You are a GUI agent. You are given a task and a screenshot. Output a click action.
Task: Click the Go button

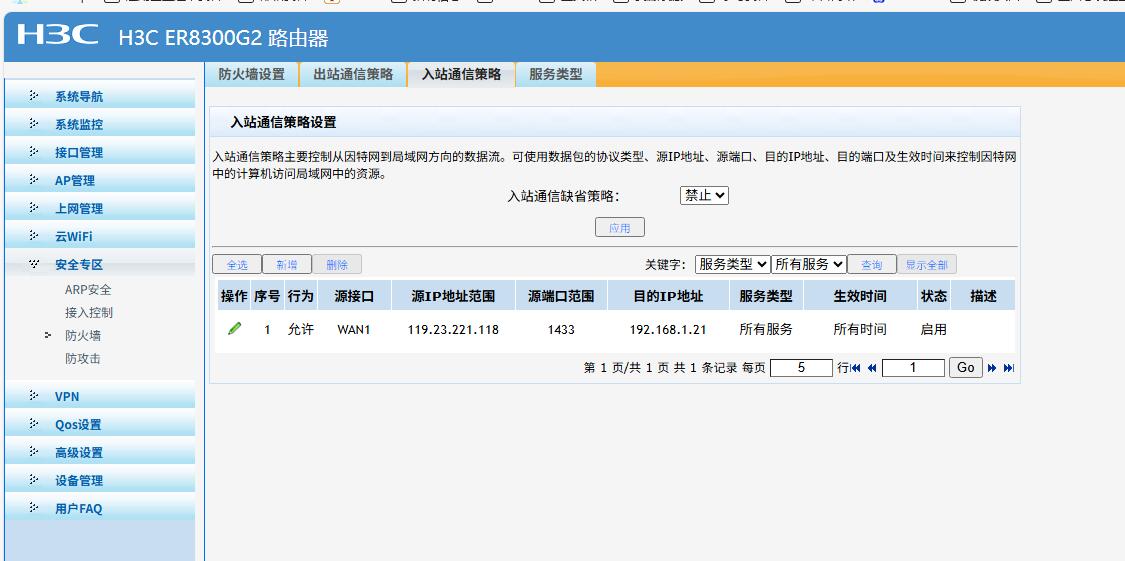coord(966,367)
